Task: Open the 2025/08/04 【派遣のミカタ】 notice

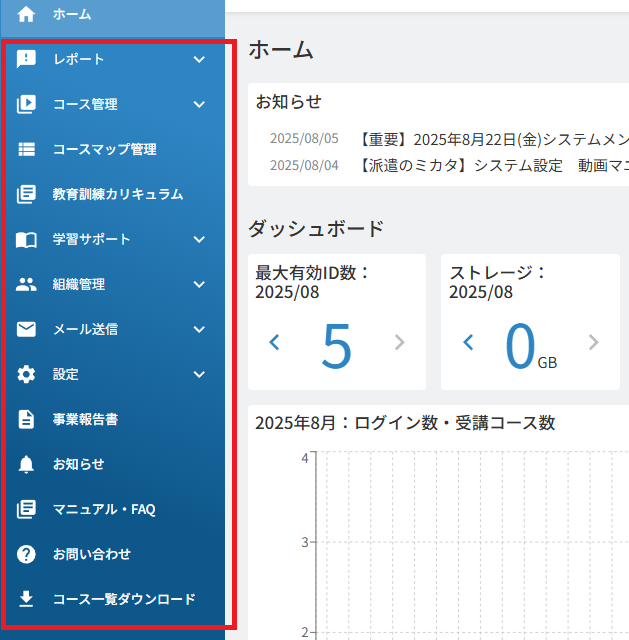Action: [x=494, y=166]
